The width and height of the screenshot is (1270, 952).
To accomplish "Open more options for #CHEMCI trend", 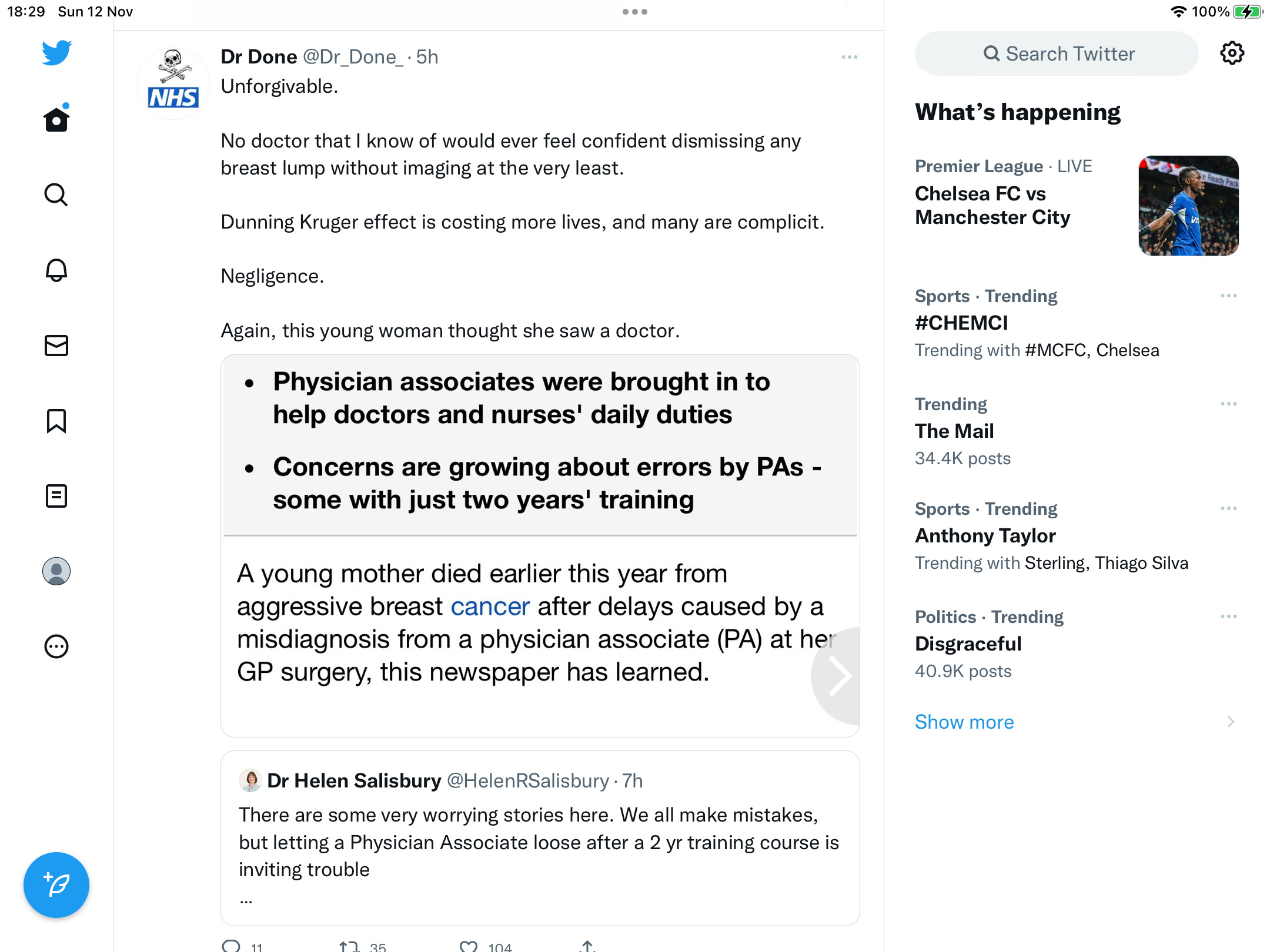I will click(x=1228, y=296).
